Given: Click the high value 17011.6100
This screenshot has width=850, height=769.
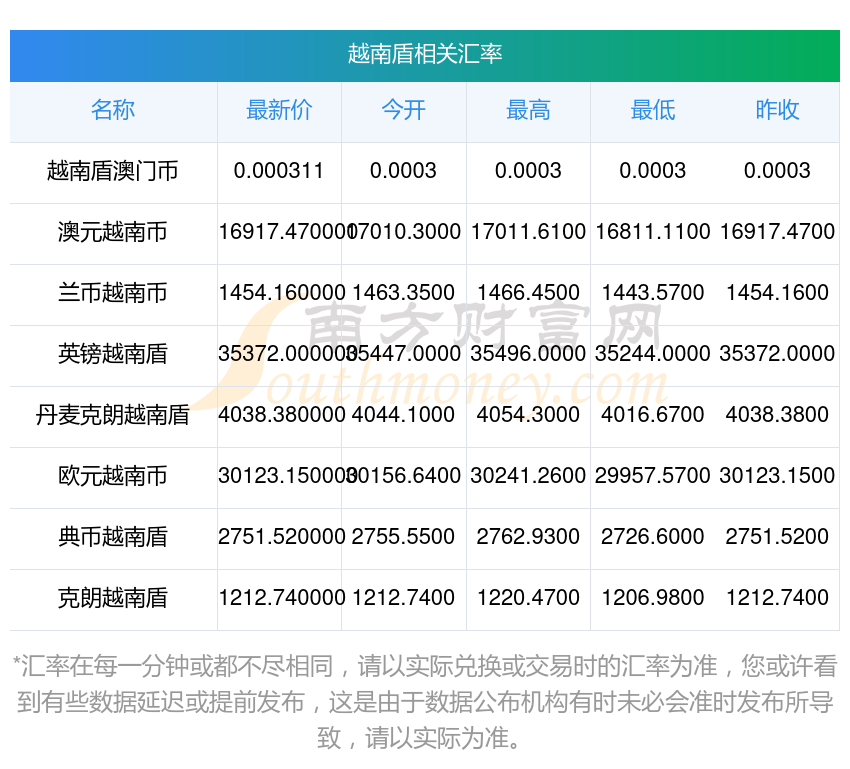Looking at the screenshot, I should pyautogui.click(x=529, y=232).
